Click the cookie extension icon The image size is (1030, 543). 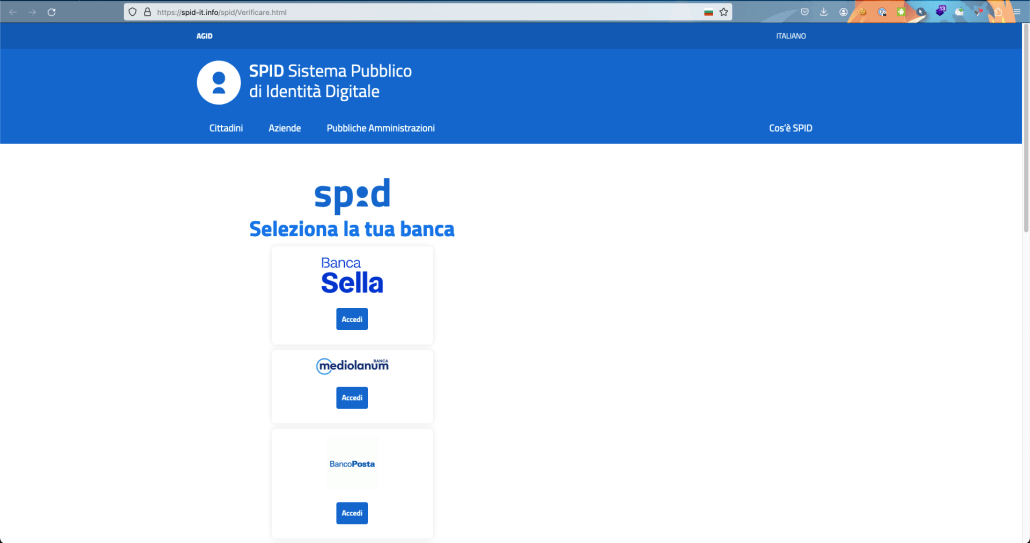864,12
